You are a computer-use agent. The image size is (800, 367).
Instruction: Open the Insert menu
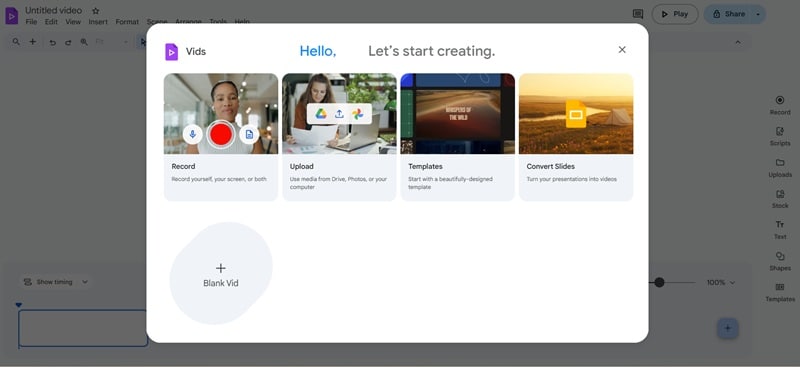tap(98, 22)
